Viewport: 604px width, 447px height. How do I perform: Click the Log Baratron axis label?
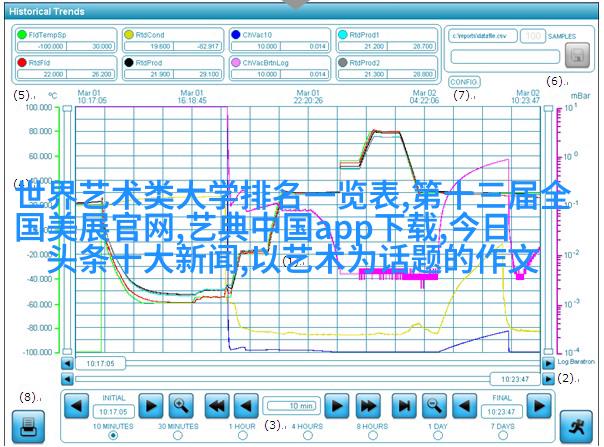576,361
